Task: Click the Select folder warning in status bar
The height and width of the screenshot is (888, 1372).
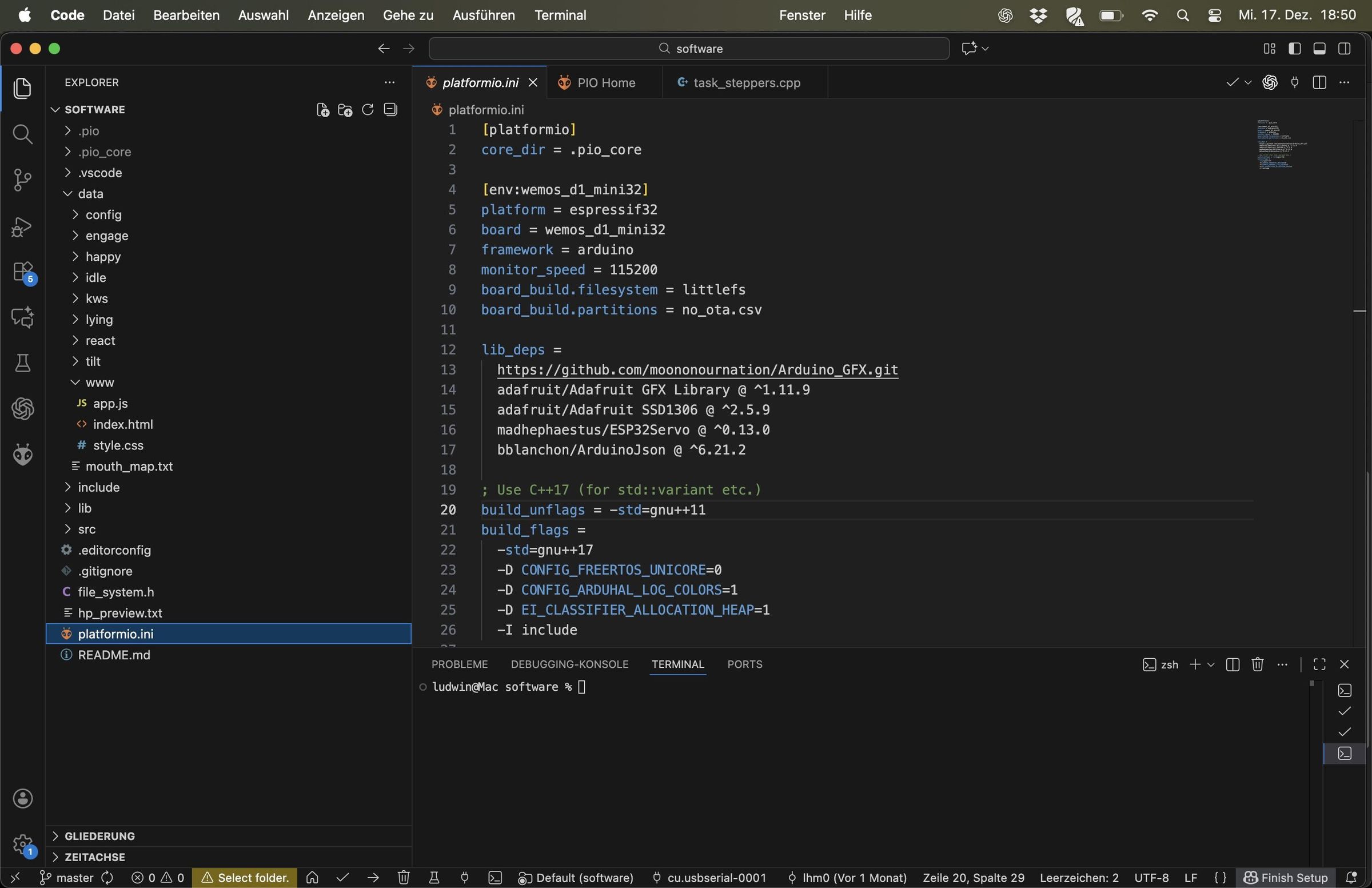Action: point(245,878)
